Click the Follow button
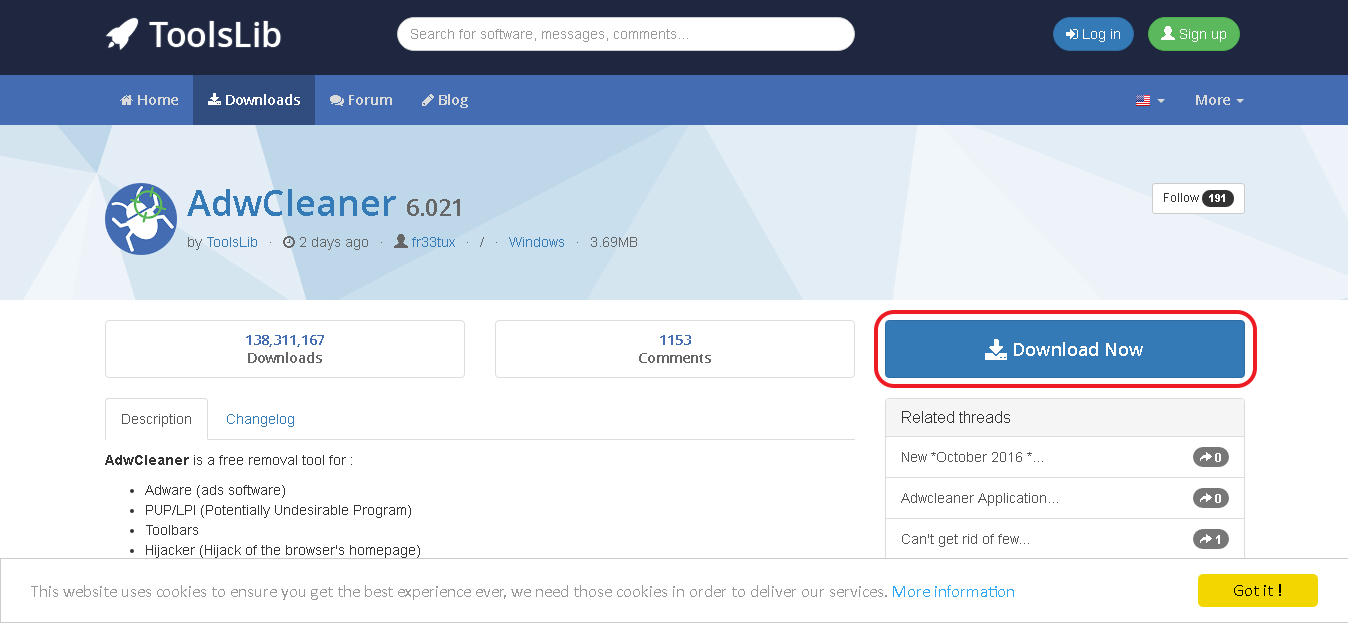The image size is (1348, 623). pos(1198,198)
